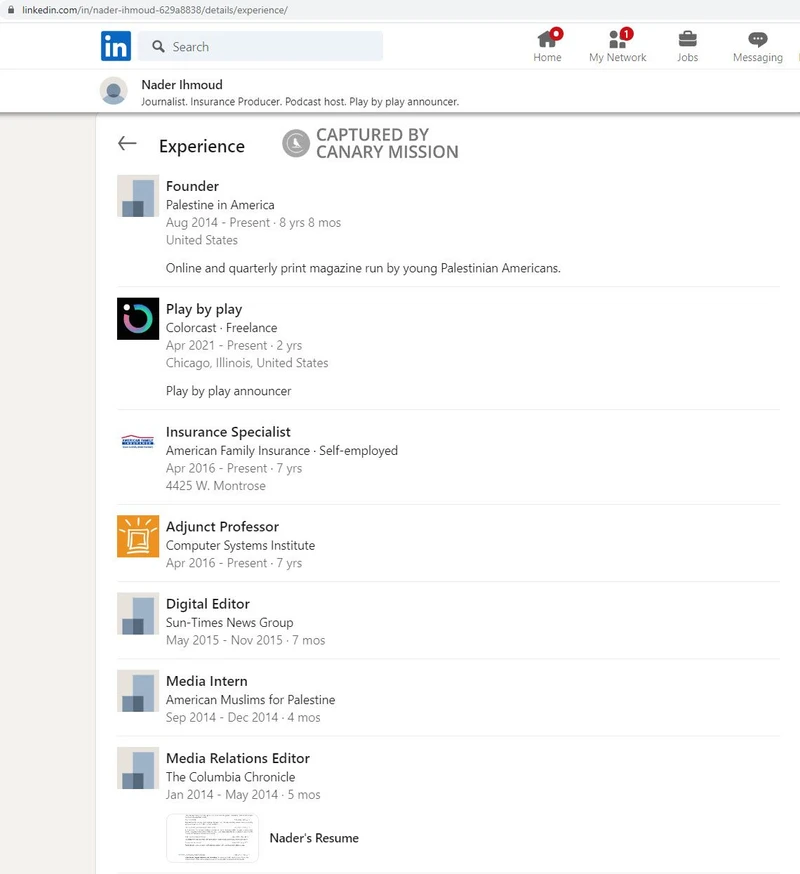Click Nader Ihmoud's profile avatar

[x=113, y=91]
